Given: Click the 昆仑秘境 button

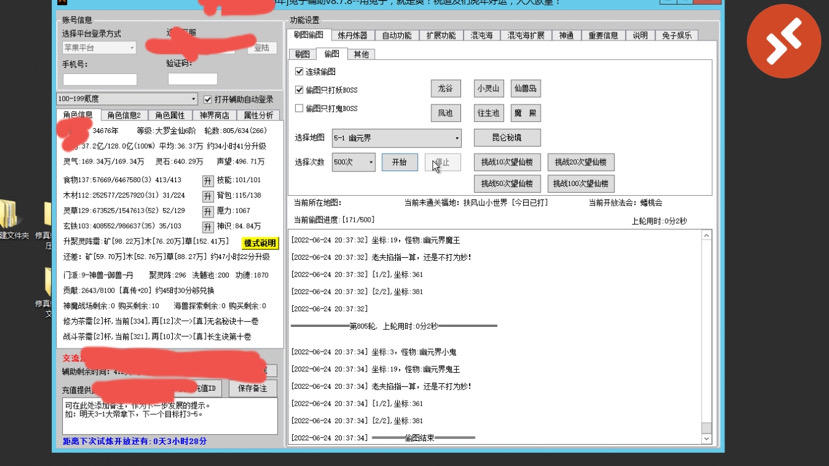Looking at the screenshot, I should (506, 138).
